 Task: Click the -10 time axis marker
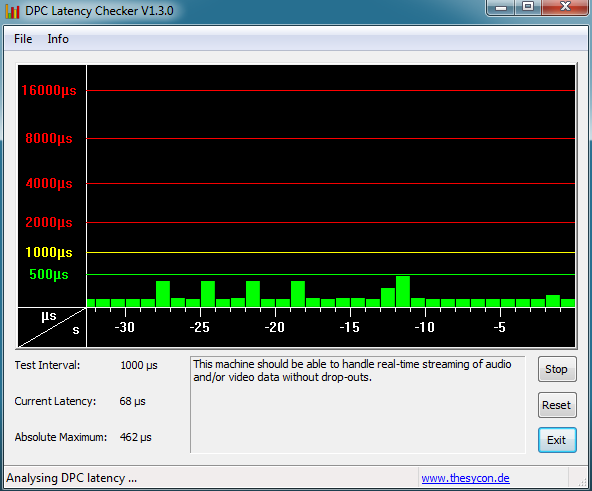(424, 327)
